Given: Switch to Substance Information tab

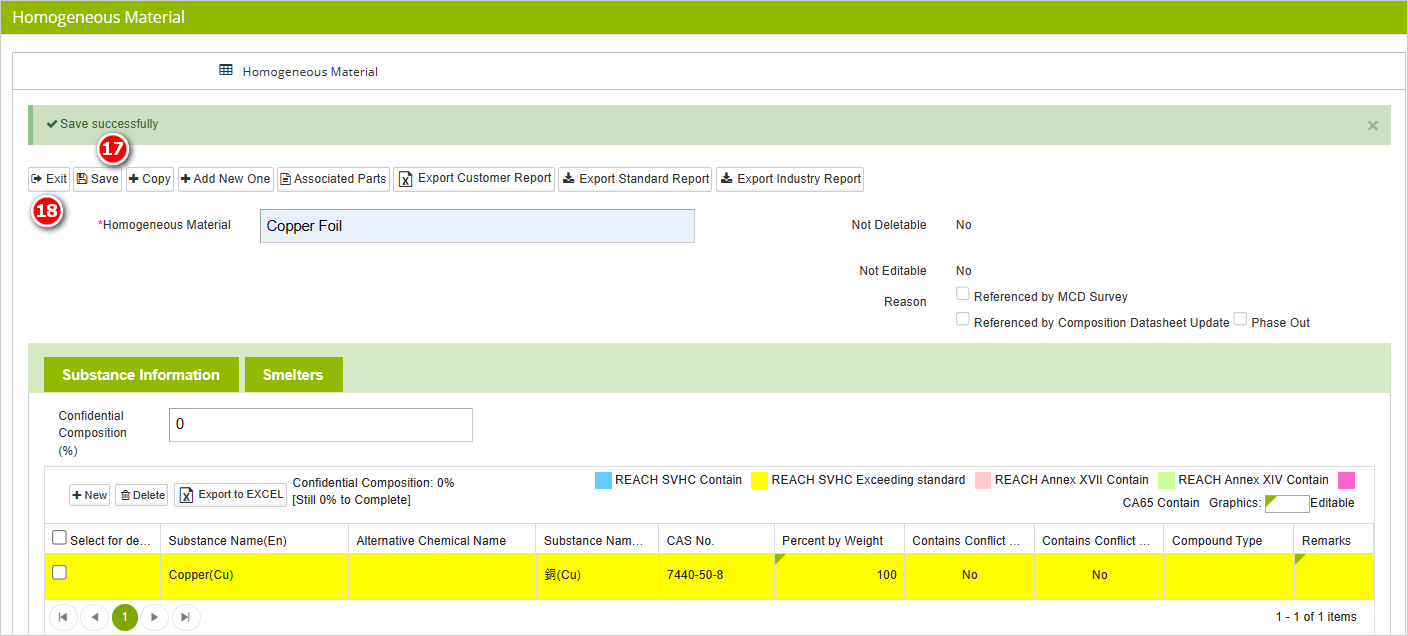Looking at the screenshot, I should tap(141, 375).
